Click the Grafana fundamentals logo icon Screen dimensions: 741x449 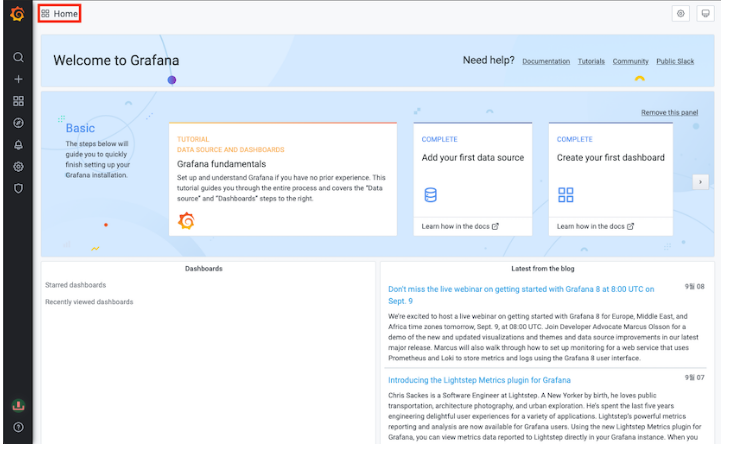pos(186,221)
